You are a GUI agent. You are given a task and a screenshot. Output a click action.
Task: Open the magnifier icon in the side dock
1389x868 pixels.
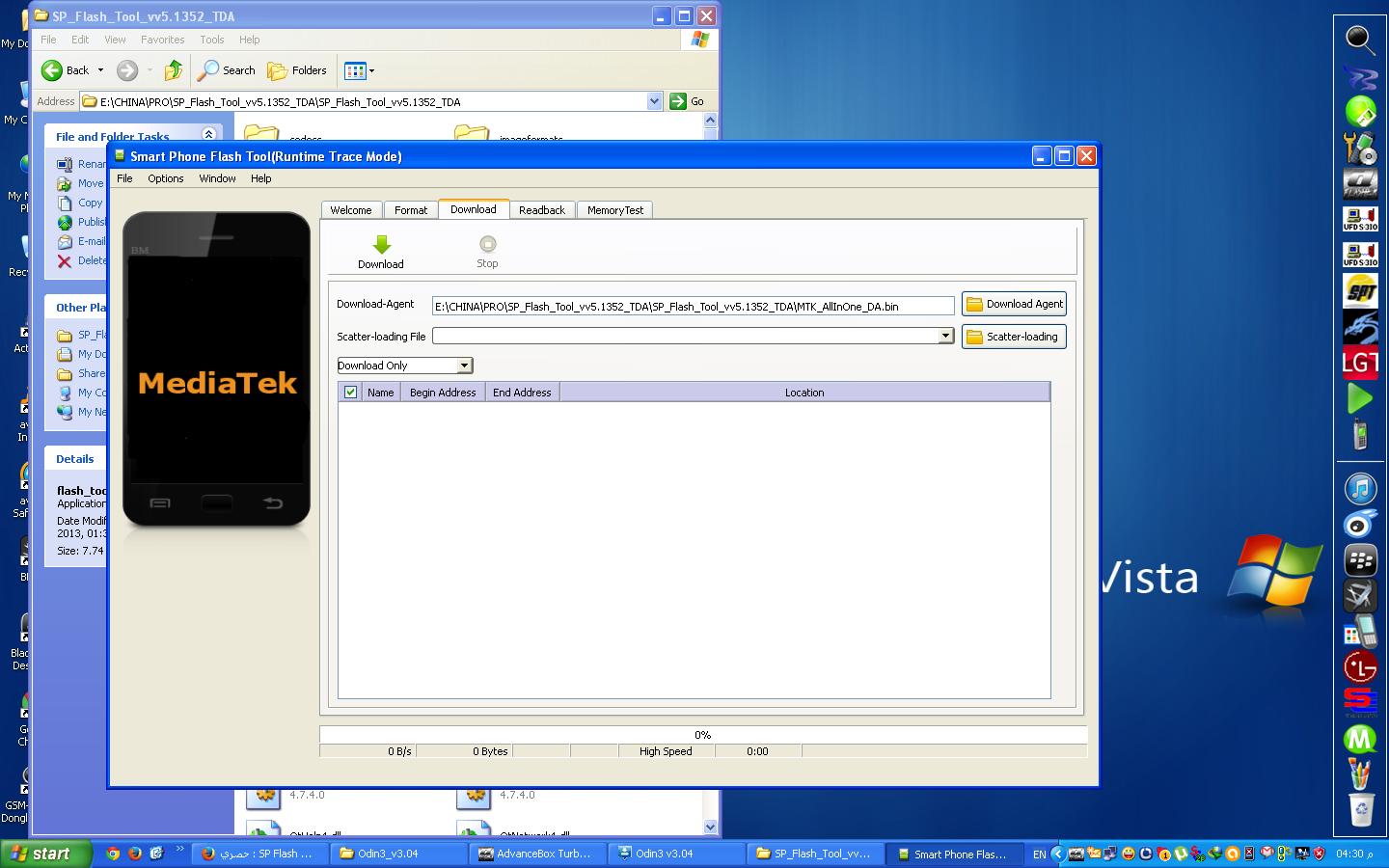(1360, 40)
